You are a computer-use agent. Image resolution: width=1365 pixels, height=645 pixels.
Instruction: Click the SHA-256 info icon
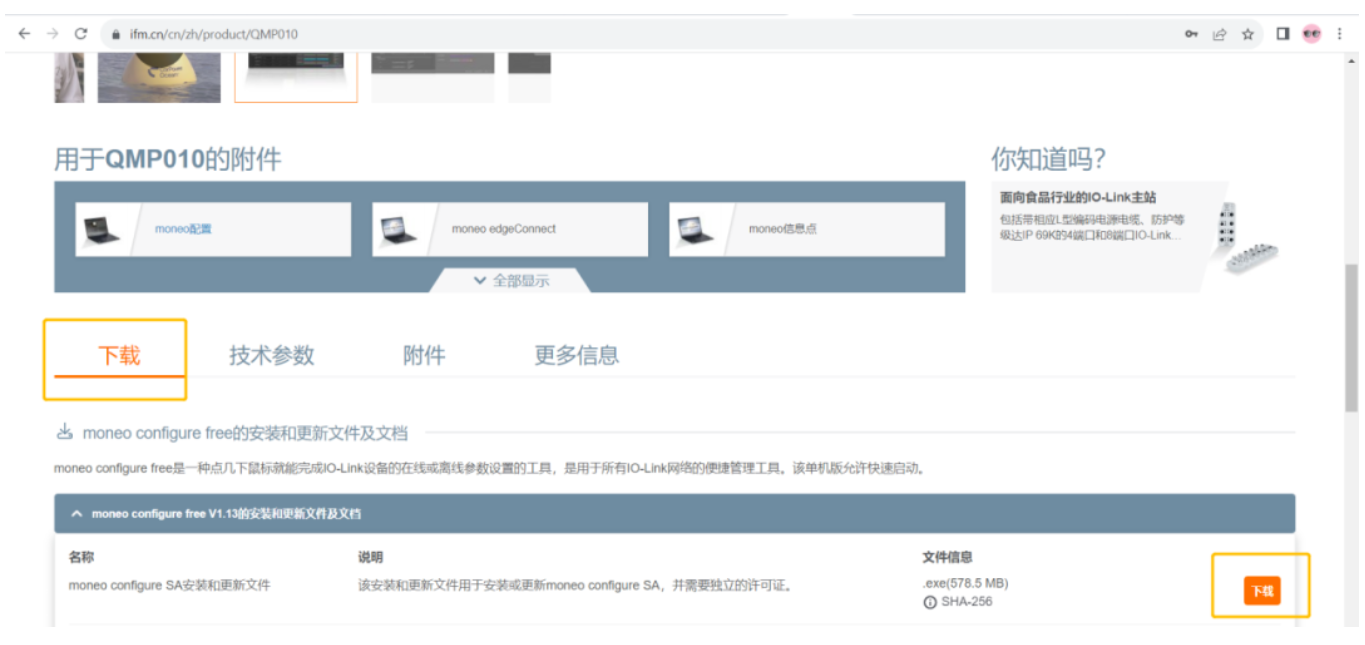point(929,602)
